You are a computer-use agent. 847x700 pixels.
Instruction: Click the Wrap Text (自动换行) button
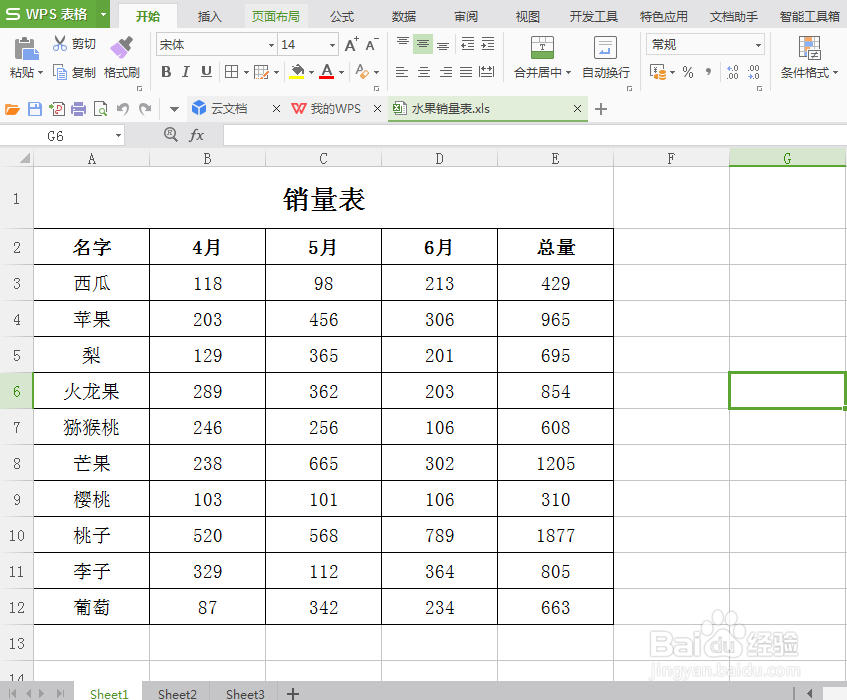tap(606, 58)
